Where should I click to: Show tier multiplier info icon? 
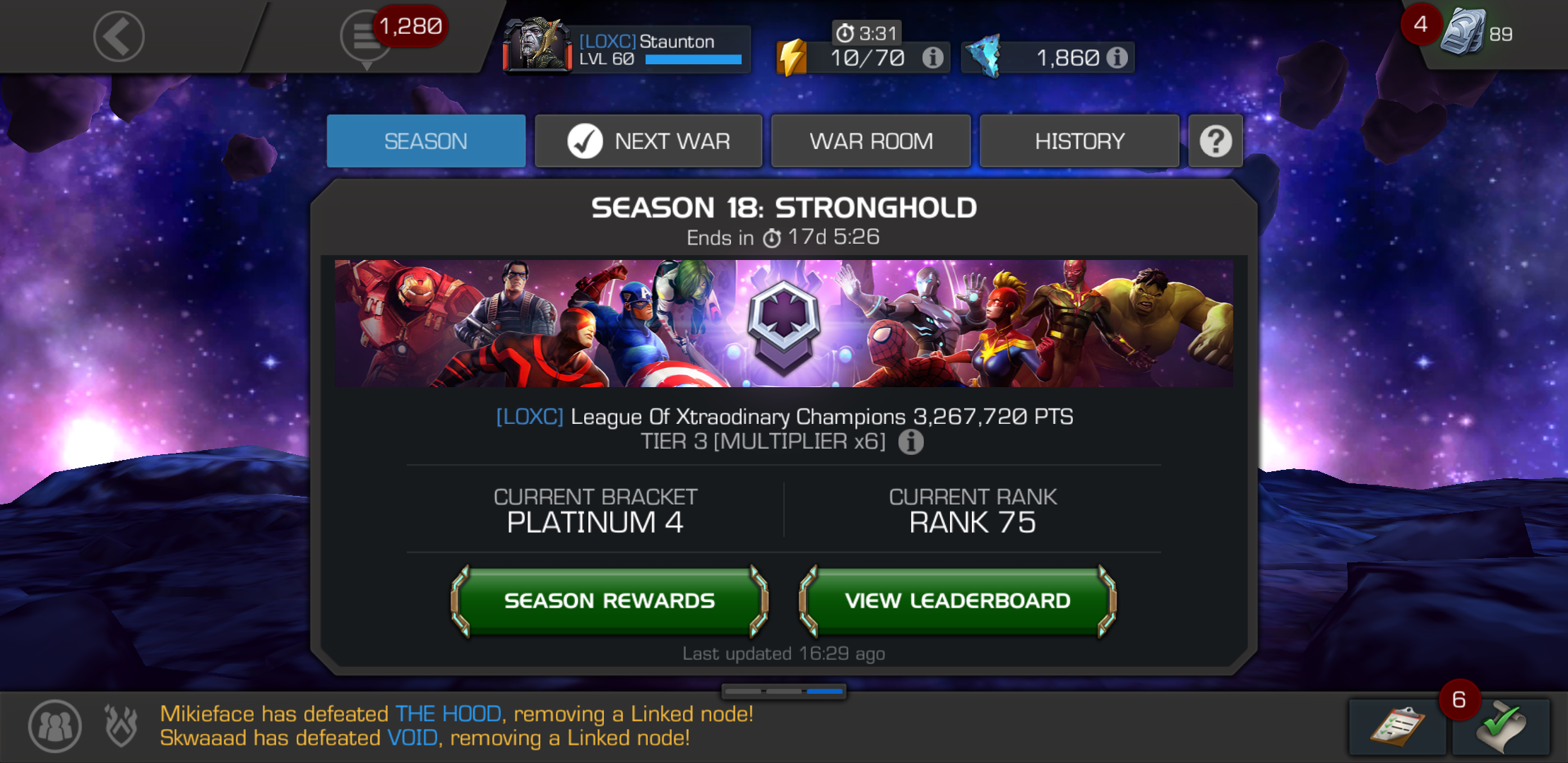[910, 442]
